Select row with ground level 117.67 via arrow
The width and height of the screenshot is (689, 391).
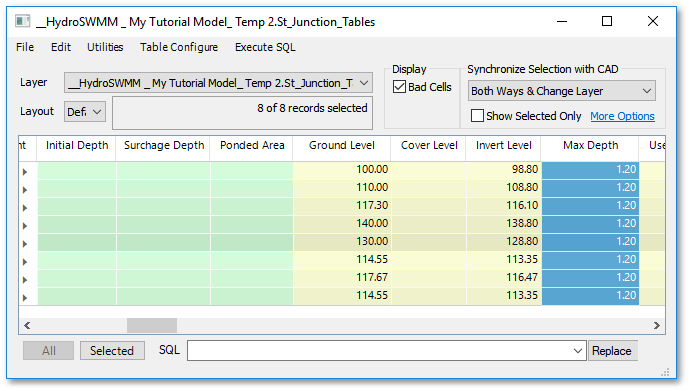coord(25,280)
